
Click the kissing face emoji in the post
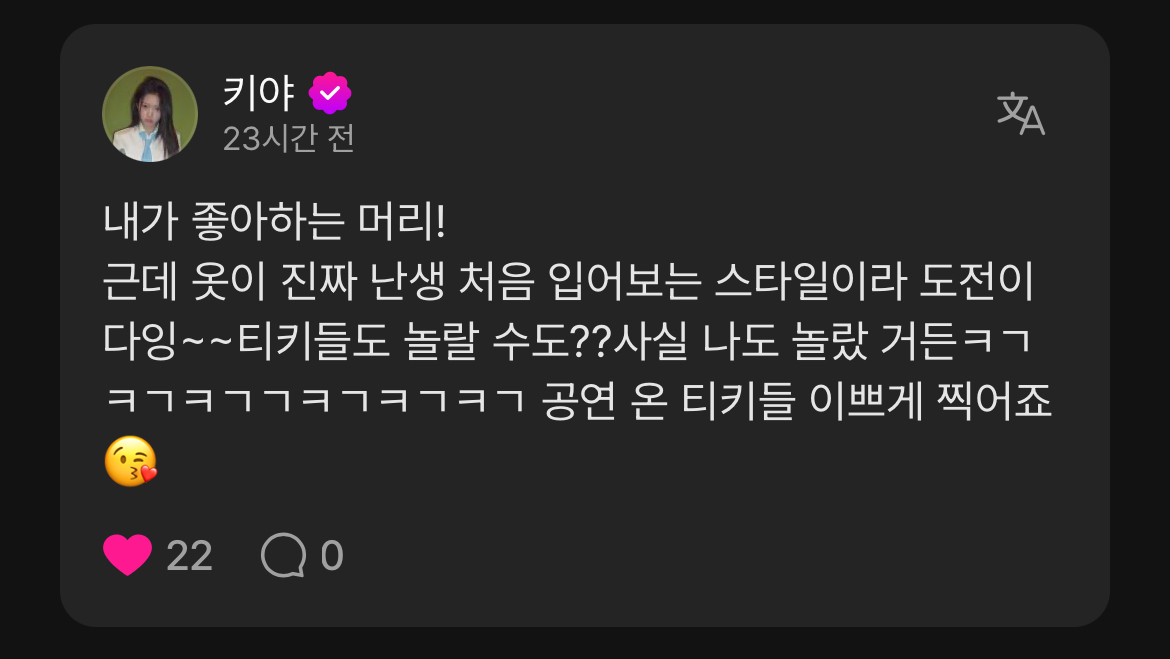click(131, 461)
